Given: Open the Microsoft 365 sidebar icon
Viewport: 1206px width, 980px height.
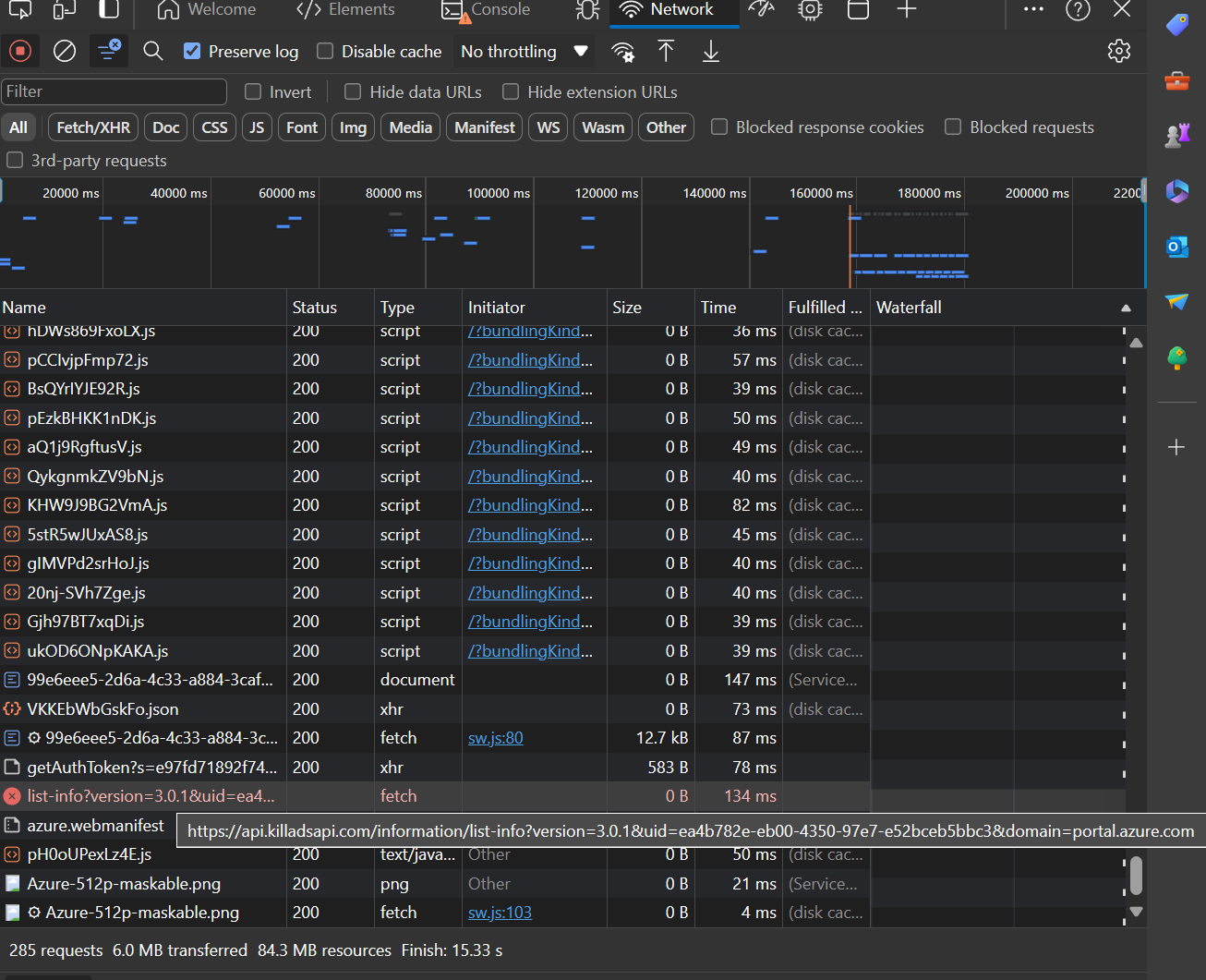Looking at the screenshot, I should [x=1177, y=191].
